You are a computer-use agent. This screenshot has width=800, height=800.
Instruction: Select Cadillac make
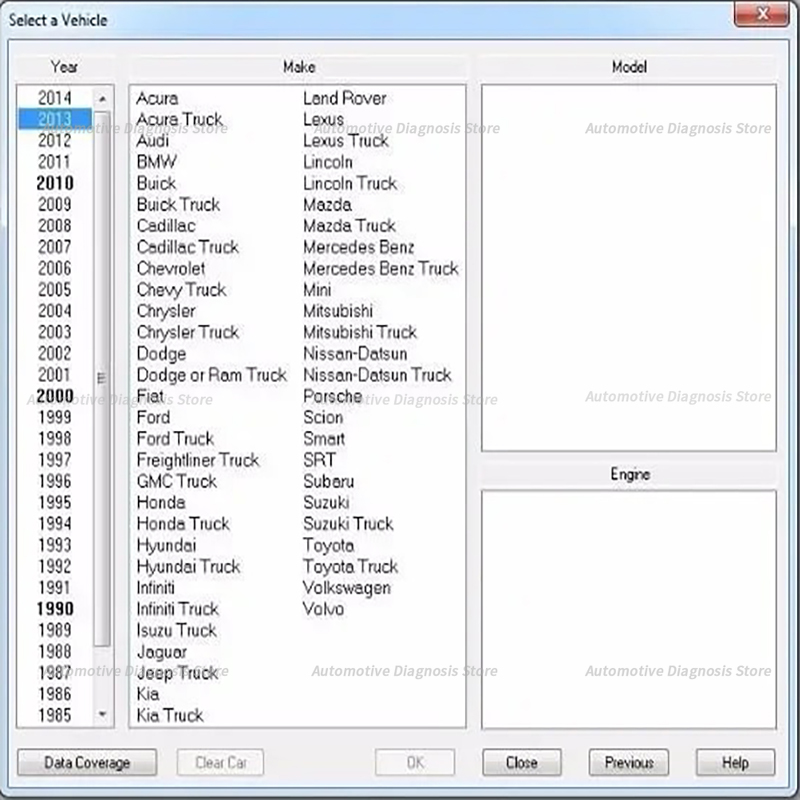166,226
